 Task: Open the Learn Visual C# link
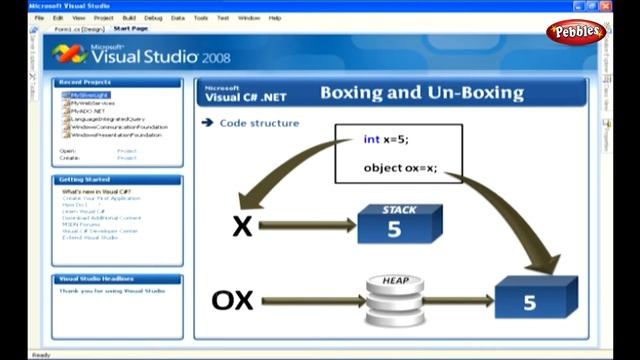click(83, 211)
